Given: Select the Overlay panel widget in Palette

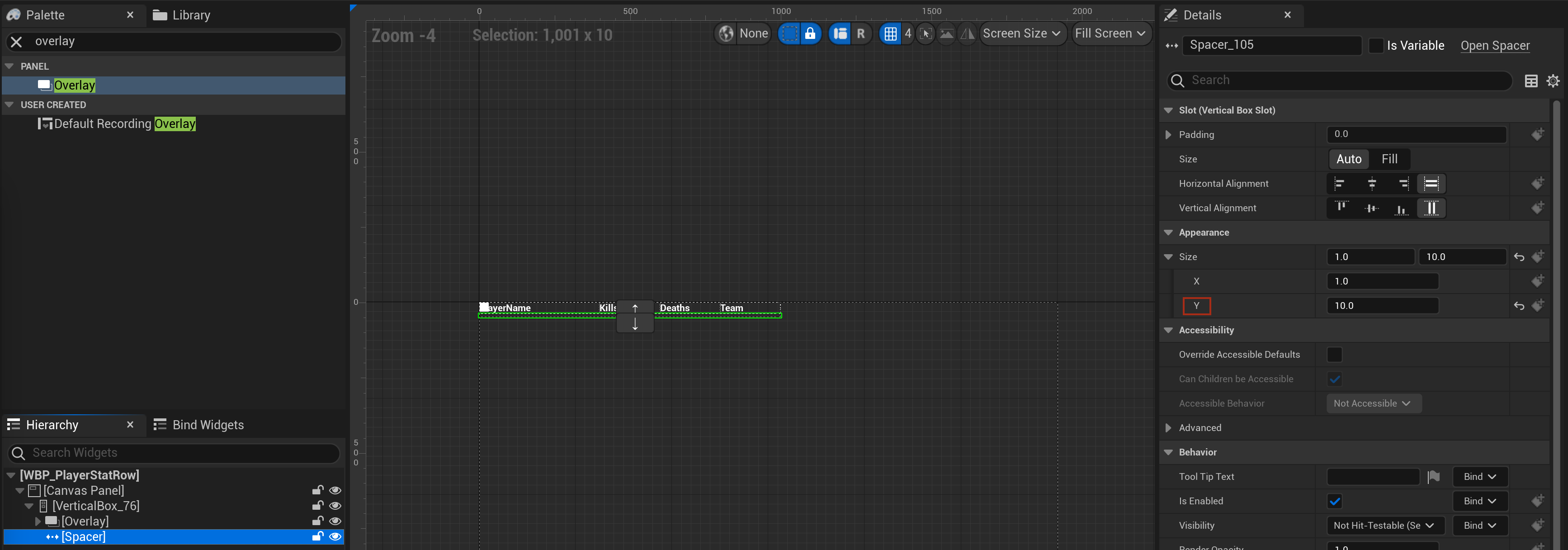Looking at the screenshot, I should pos(174,85).
